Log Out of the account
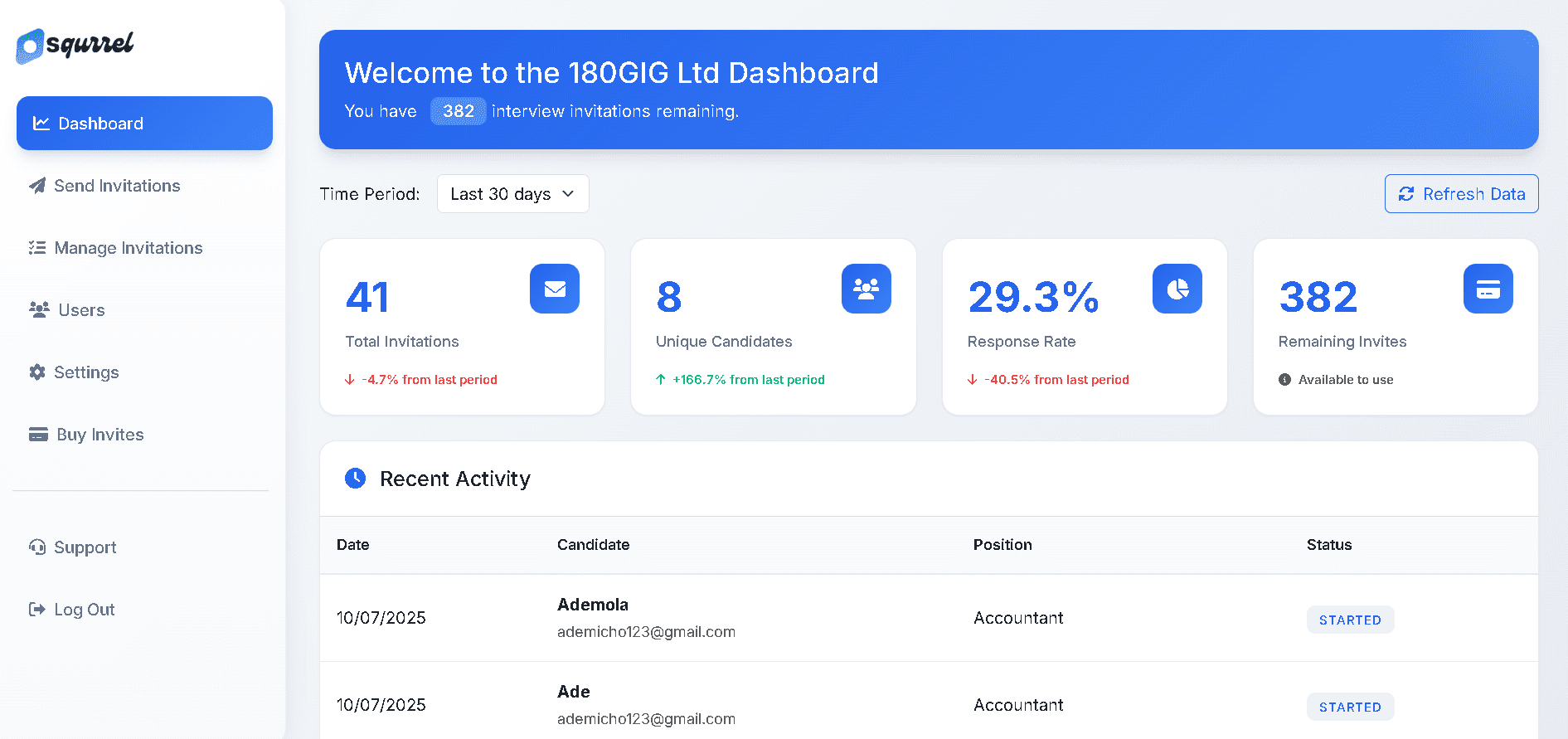This screenshot has width=1568, height=739. (84, 610)
